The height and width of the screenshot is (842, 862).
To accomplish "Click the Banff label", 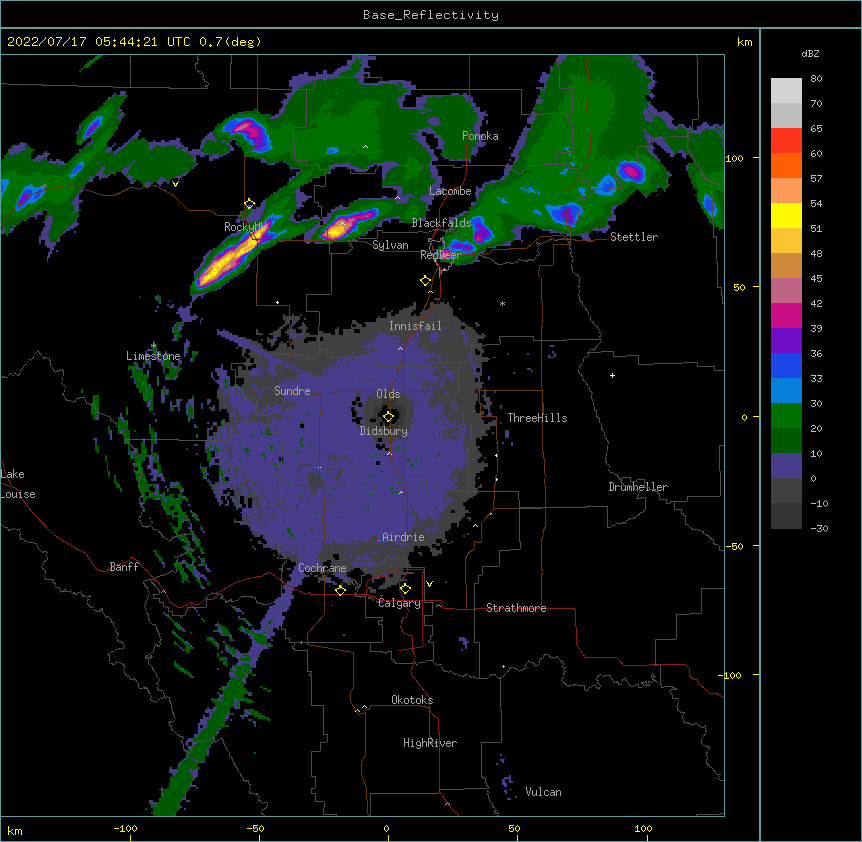I will coord(124,567).
